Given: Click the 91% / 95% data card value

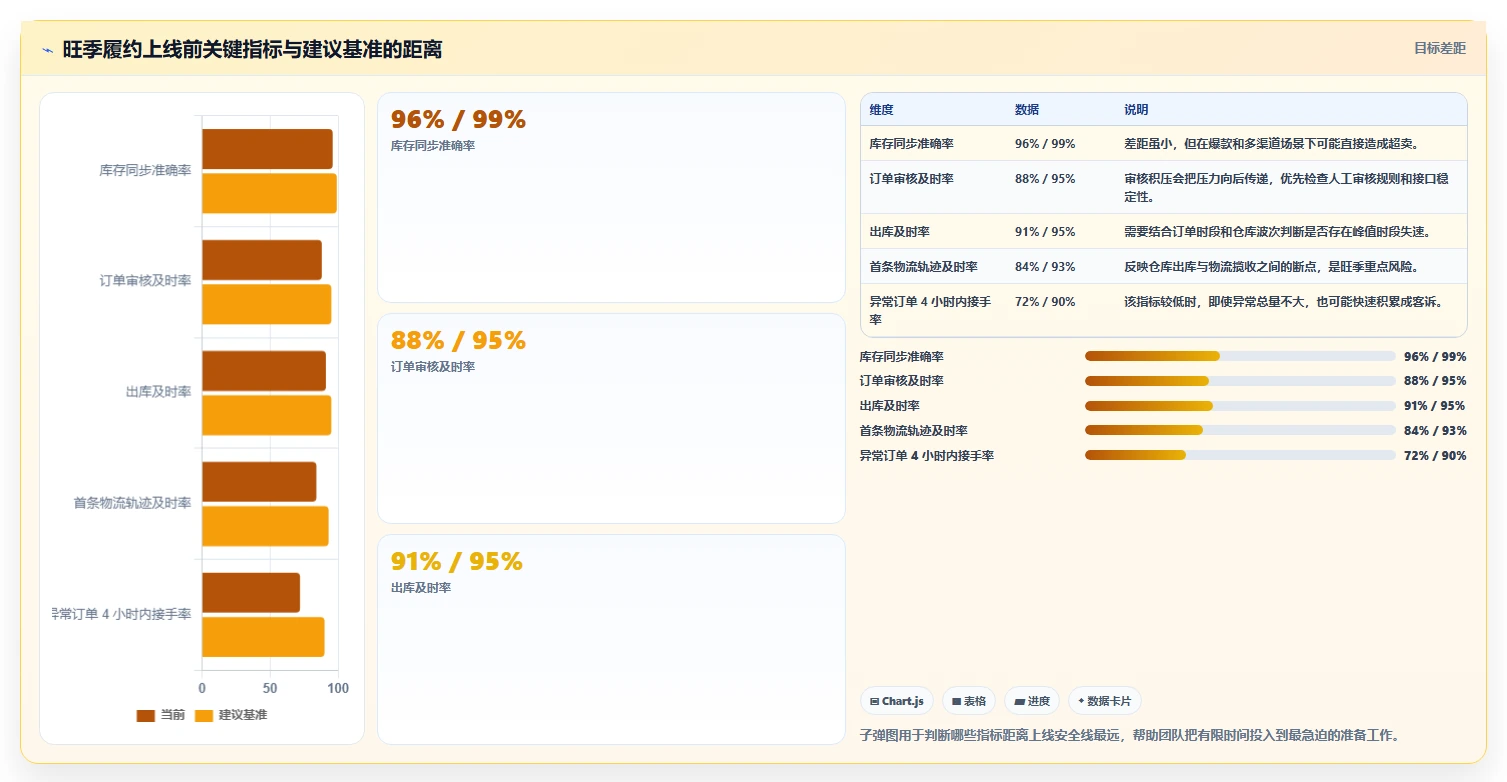Looking at the screenshot, I should pos(457,562).
